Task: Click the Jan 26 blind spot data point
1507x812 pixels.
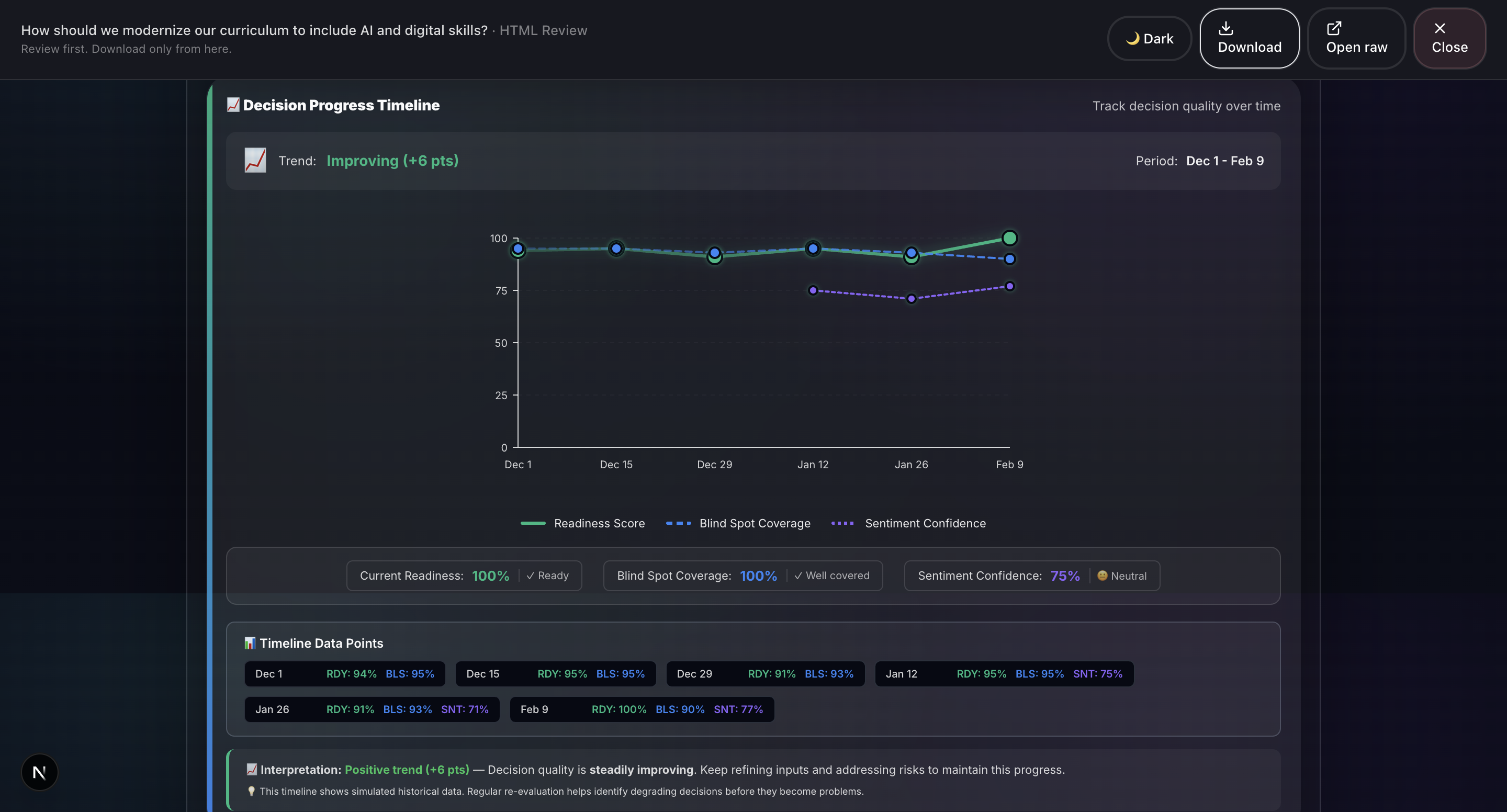Action: coord(911,252)
